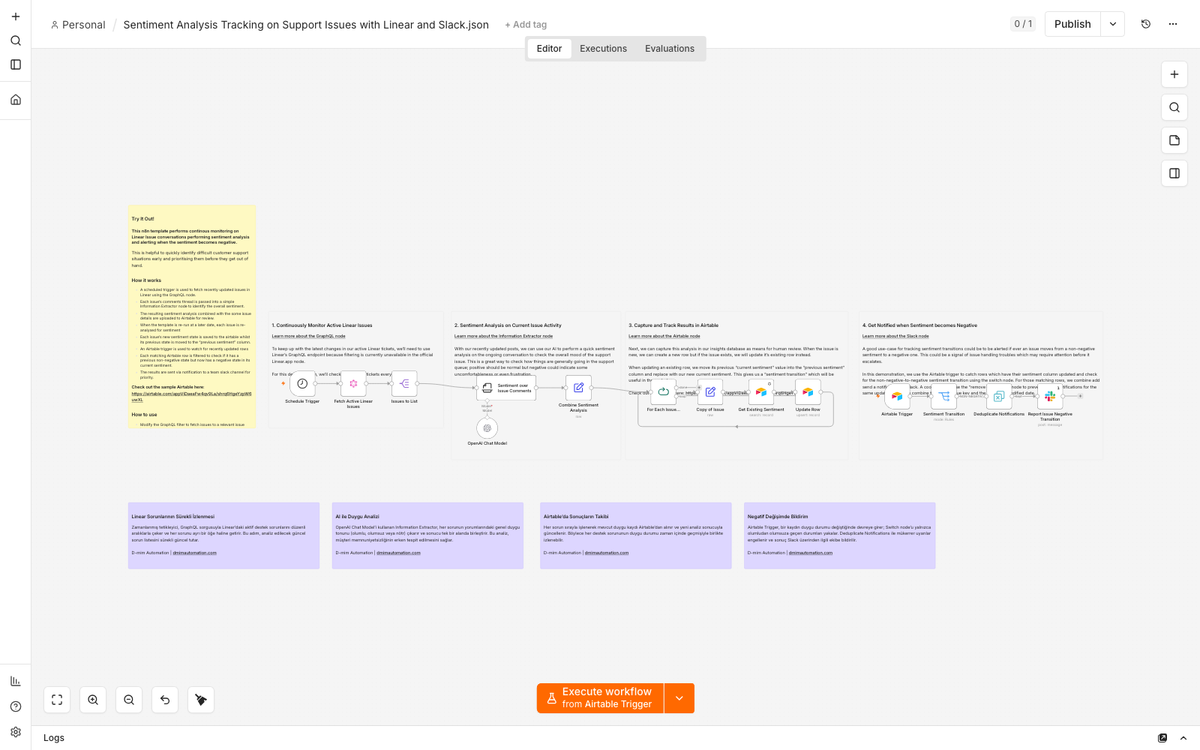Screen dimensions: 1200x750
Task: Open 'Learn more about the Slack node' link
Action: [896, 336]
